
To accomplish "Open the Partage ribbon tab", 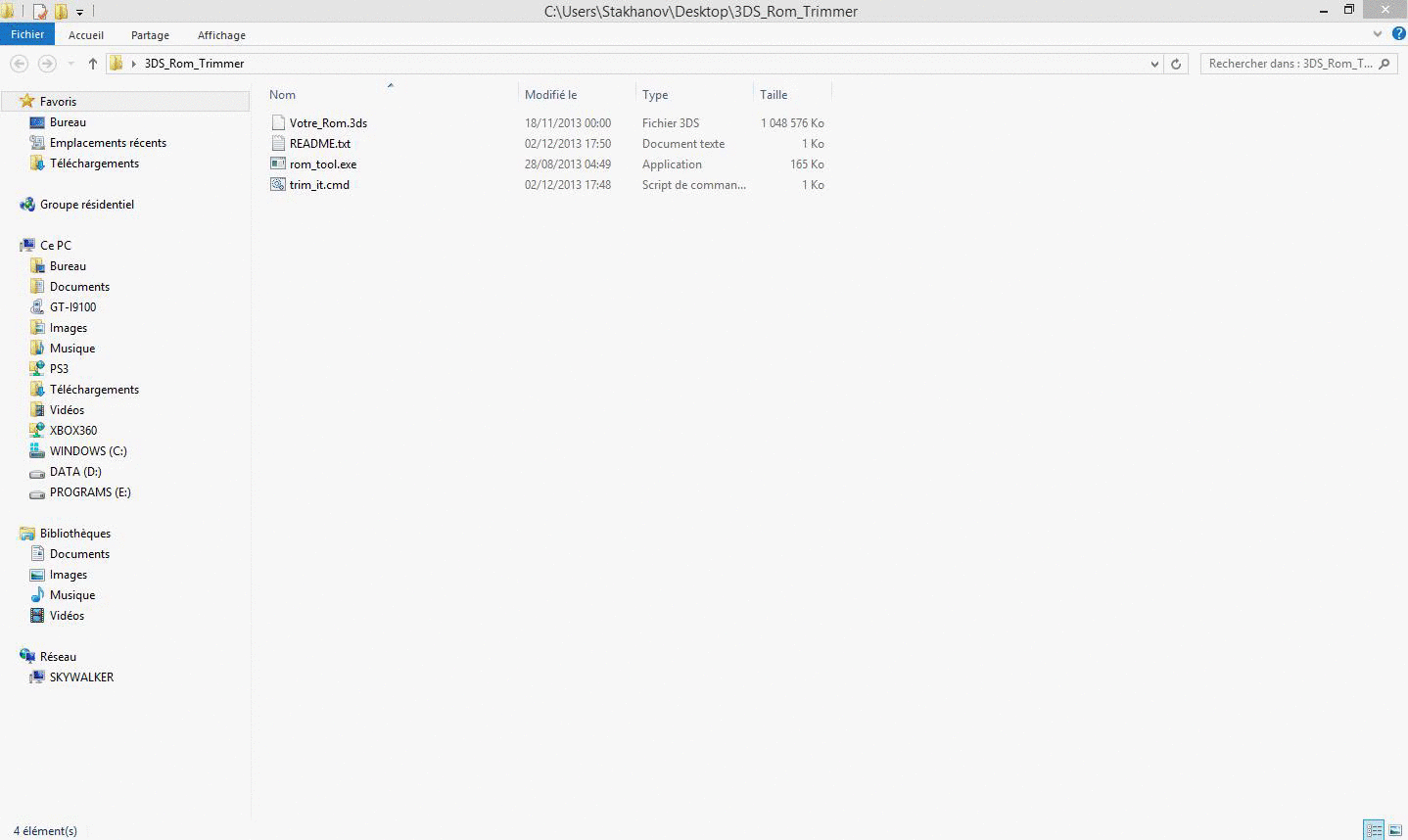I will [x=150, y=35].
